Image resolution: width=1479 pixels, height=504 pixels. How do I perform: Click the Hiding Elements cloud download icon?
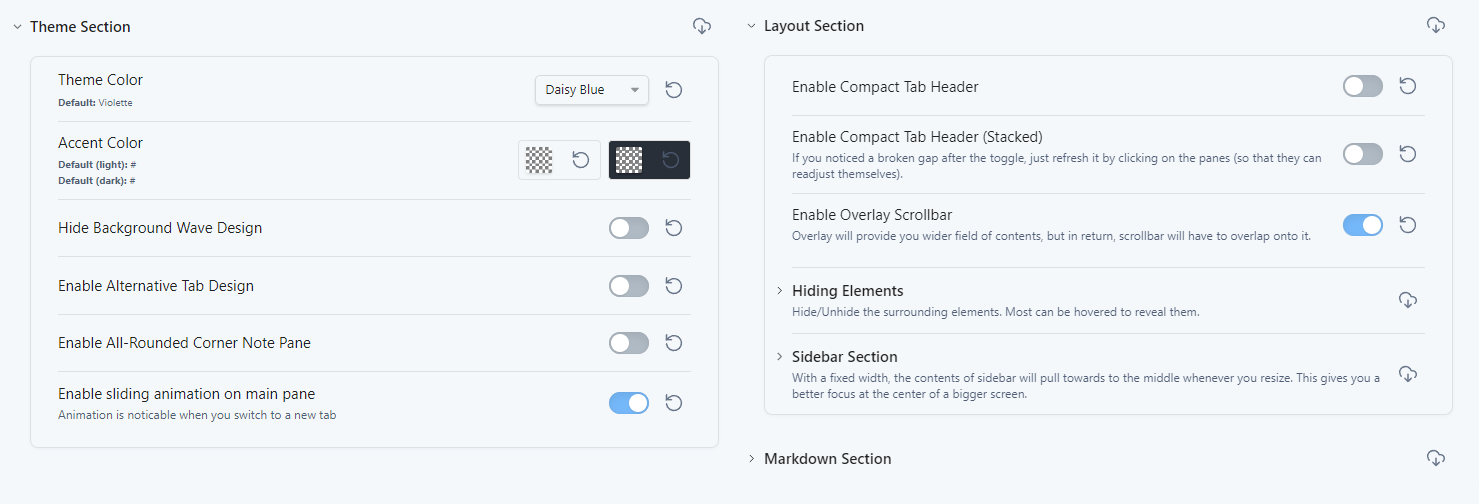(1408, 300)
